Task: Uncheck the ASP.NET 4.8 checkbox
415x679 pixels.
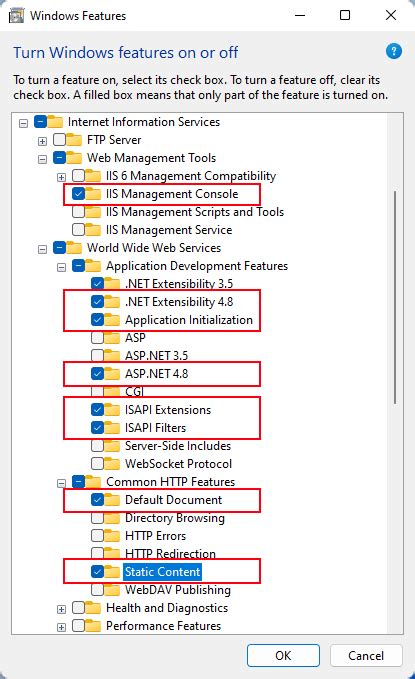Action: pos(97,373)
